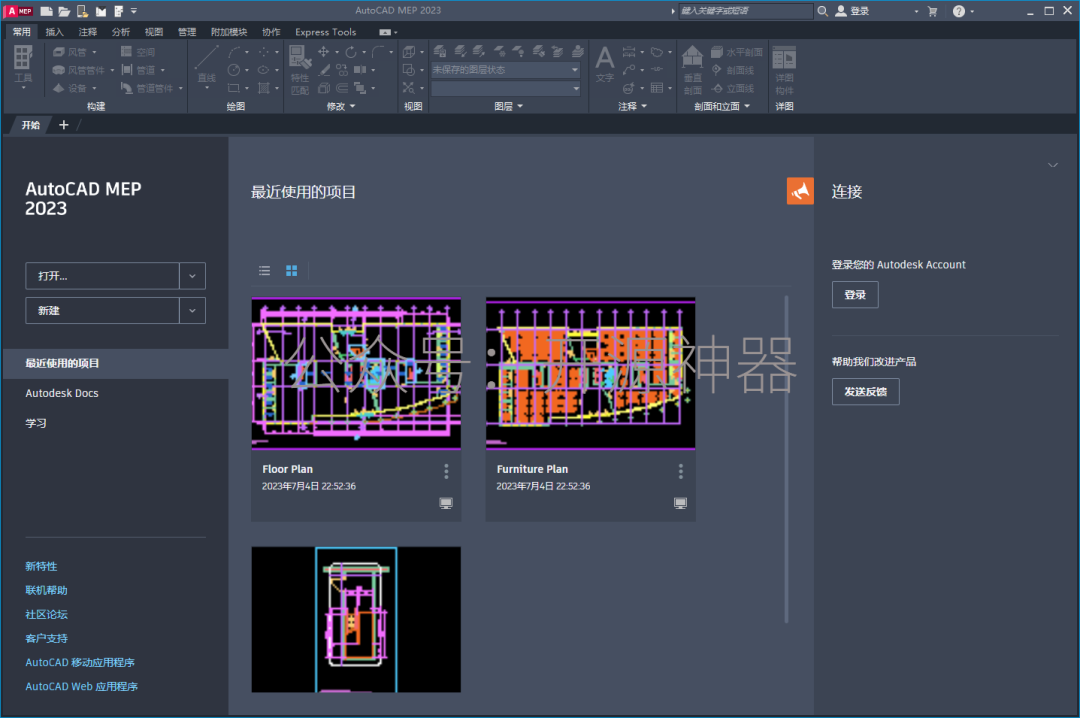Click the keyword search input field
Viewport: 1080px width, 718px height.
[x=745, y=10]
